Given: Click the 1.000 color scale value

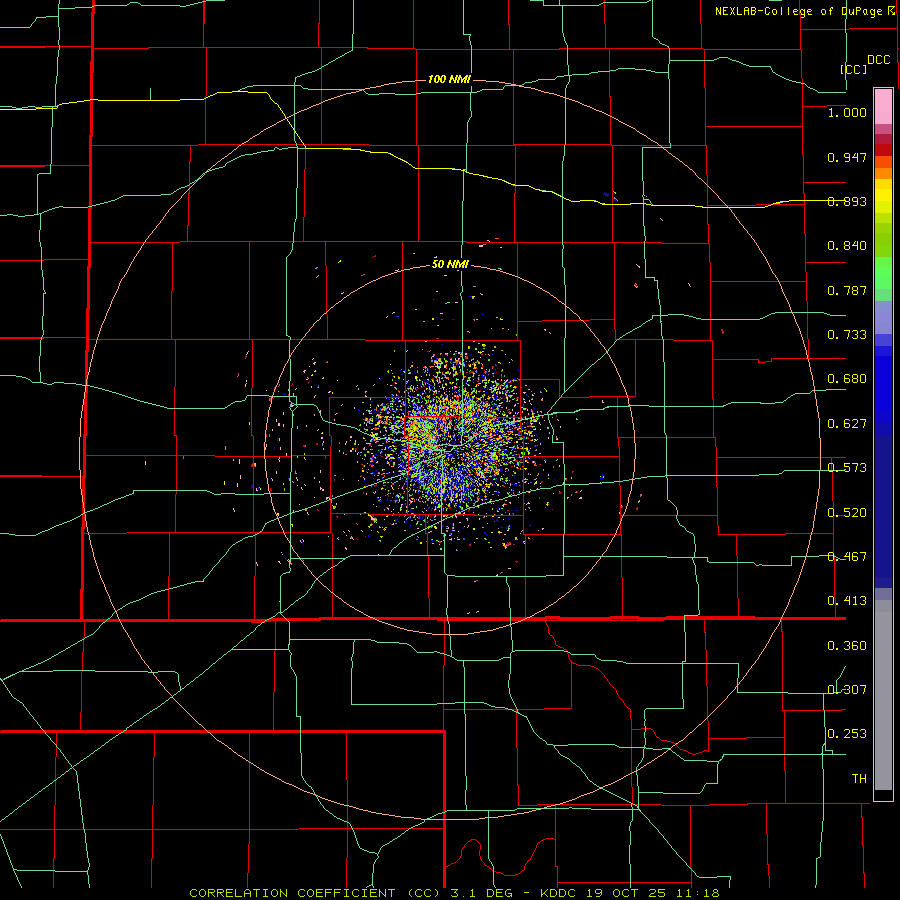Looking at the screenshot, I should (x=847, y=112).
